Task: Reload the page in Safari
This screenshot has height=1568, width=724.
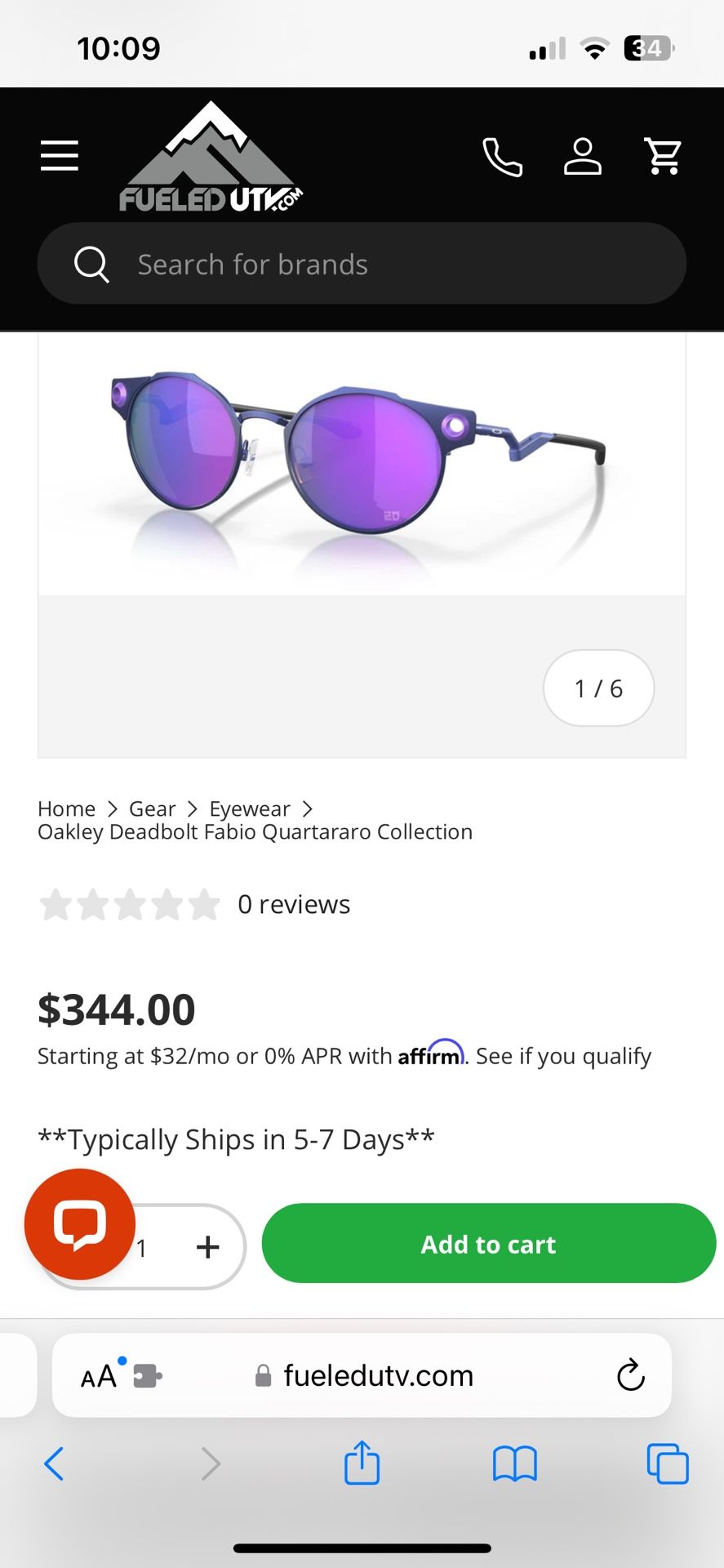Action: 630,1375
